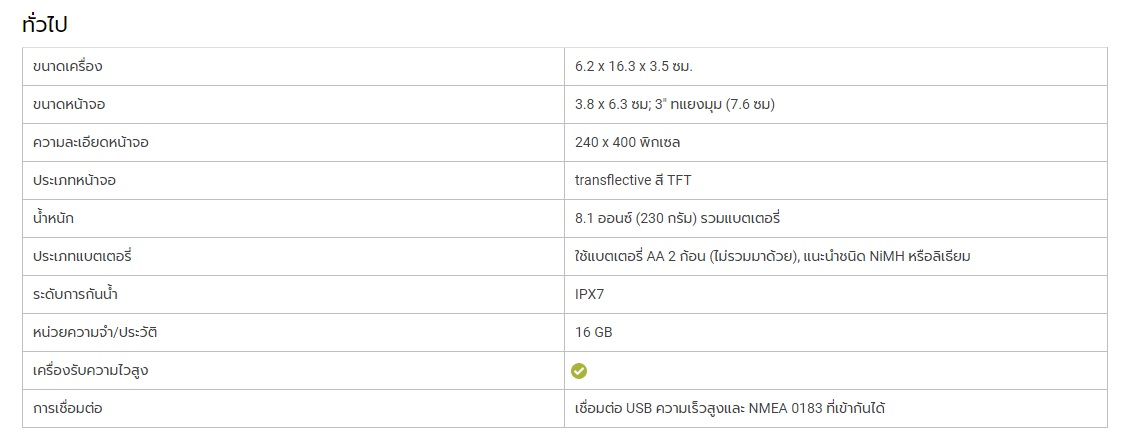Image resolution: width=1126 pixels, height=446 pixels.
Task: Select the ประเภทแบตเตอรี่ row label
Action: 83,256
